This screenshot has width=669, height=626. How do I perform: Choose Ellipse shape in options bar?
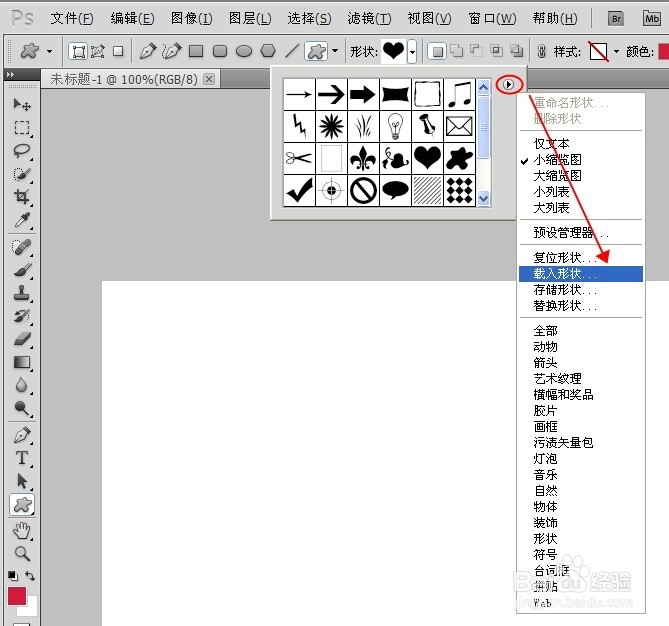coord(244,51)
